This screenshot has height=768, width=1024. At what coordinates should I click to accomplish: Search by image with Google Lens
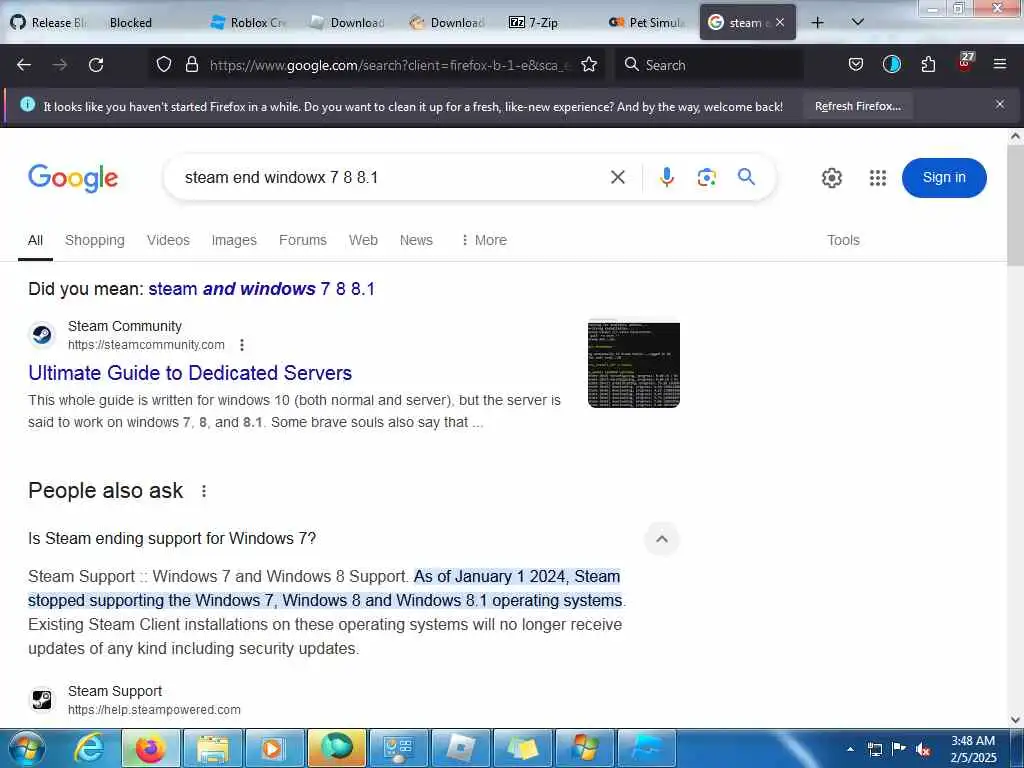pos(706,177)
